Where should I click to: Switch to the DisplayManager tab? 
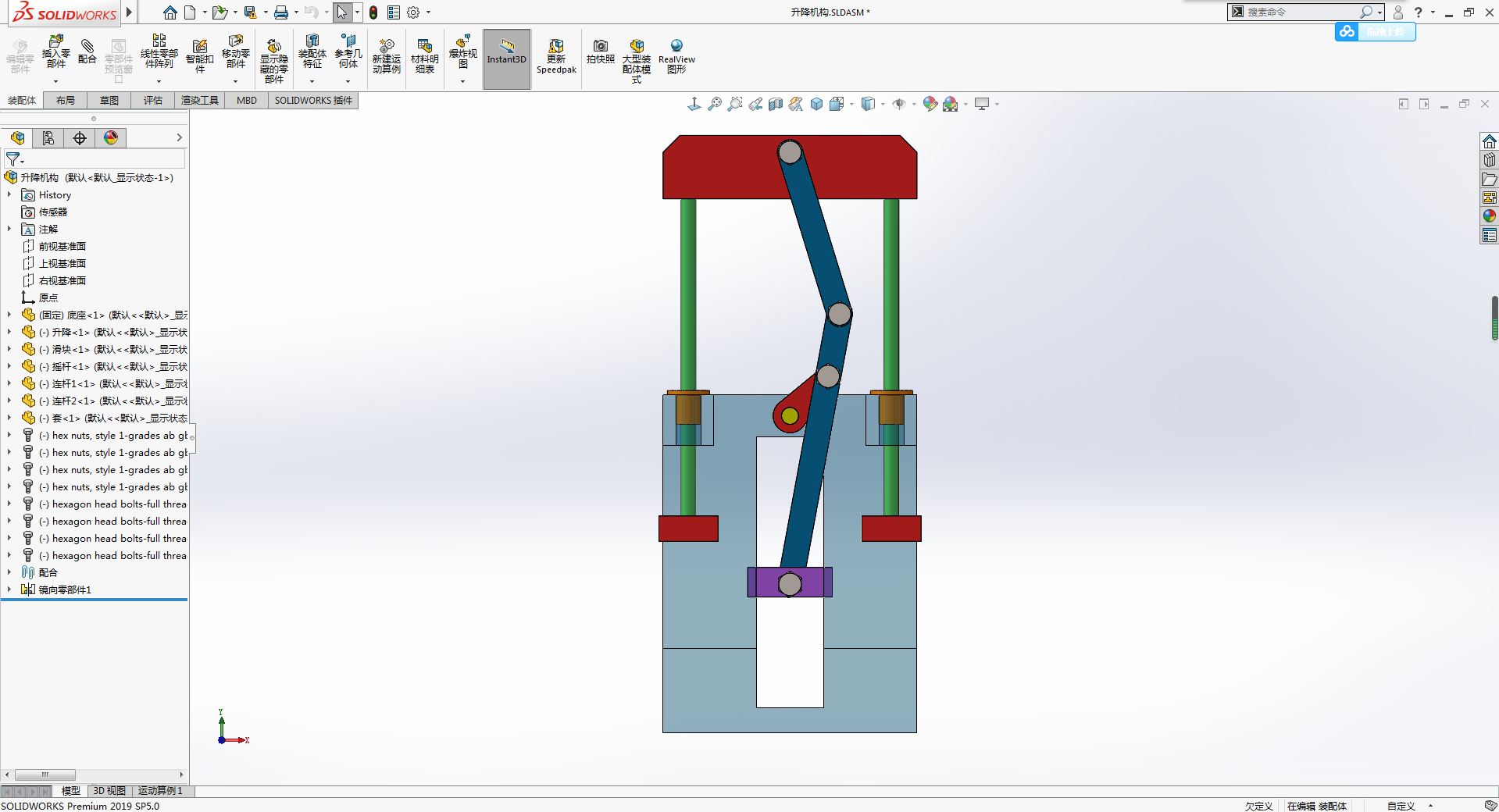(111, 138)
